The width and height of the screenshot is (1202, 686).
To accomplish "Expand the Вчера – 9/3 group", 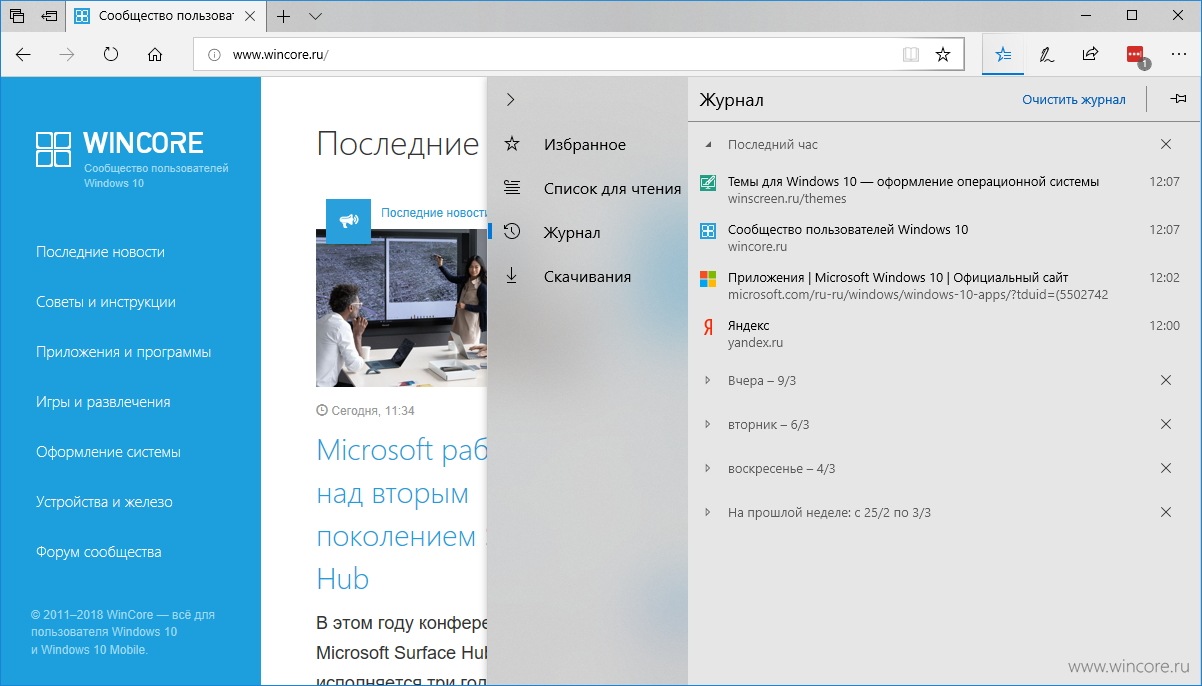I will (x=708, y=381).
